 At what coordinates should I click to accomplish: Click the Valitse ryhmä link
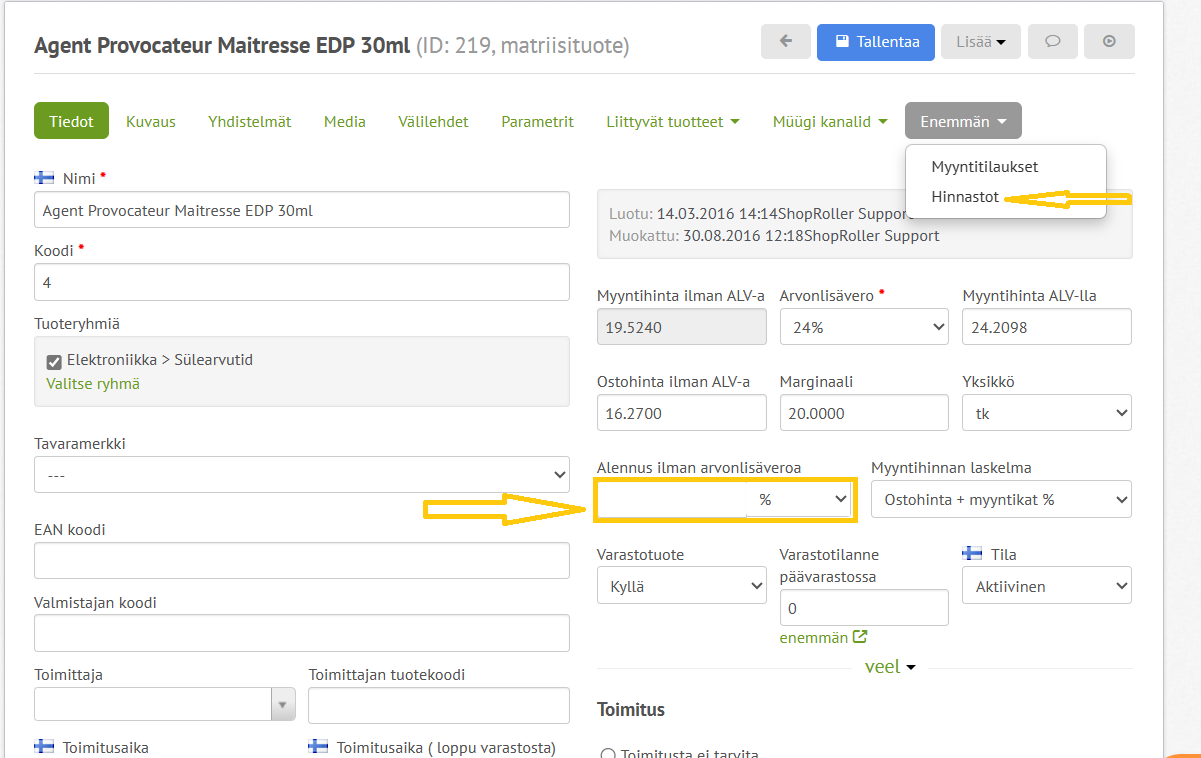click(x=93, y=383)
